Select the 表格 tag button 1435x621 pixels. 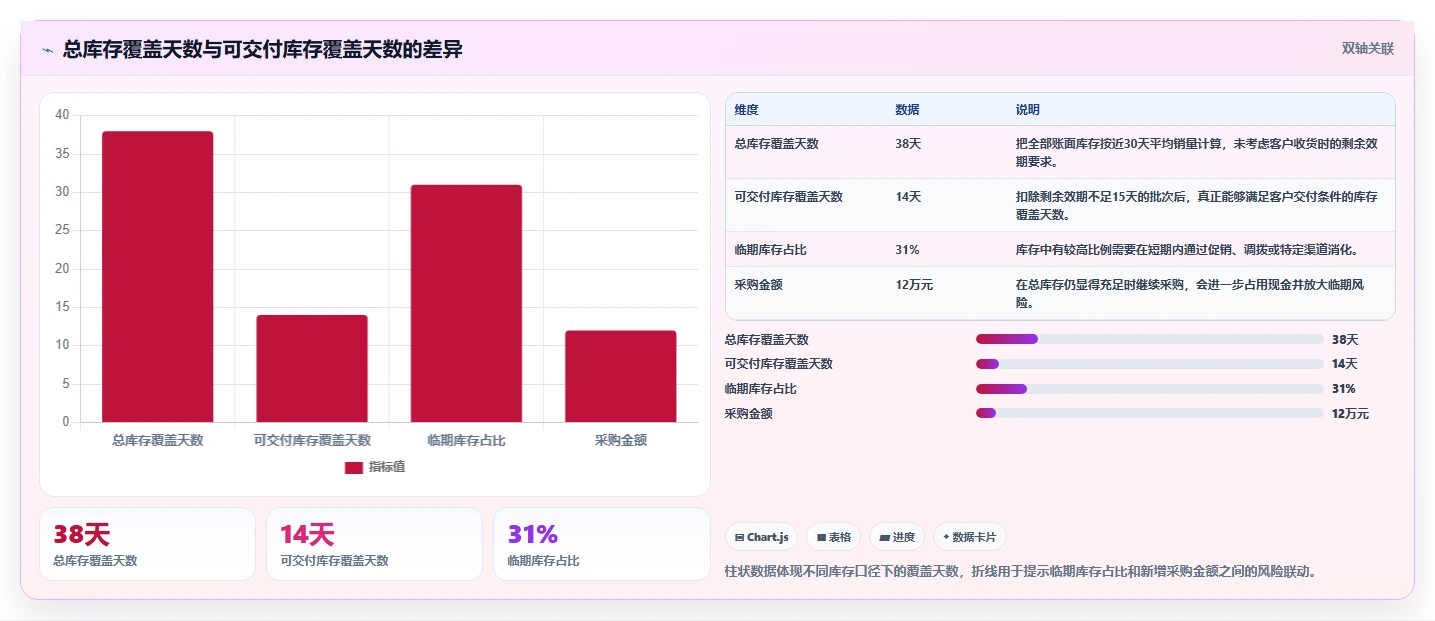[833, 537]
